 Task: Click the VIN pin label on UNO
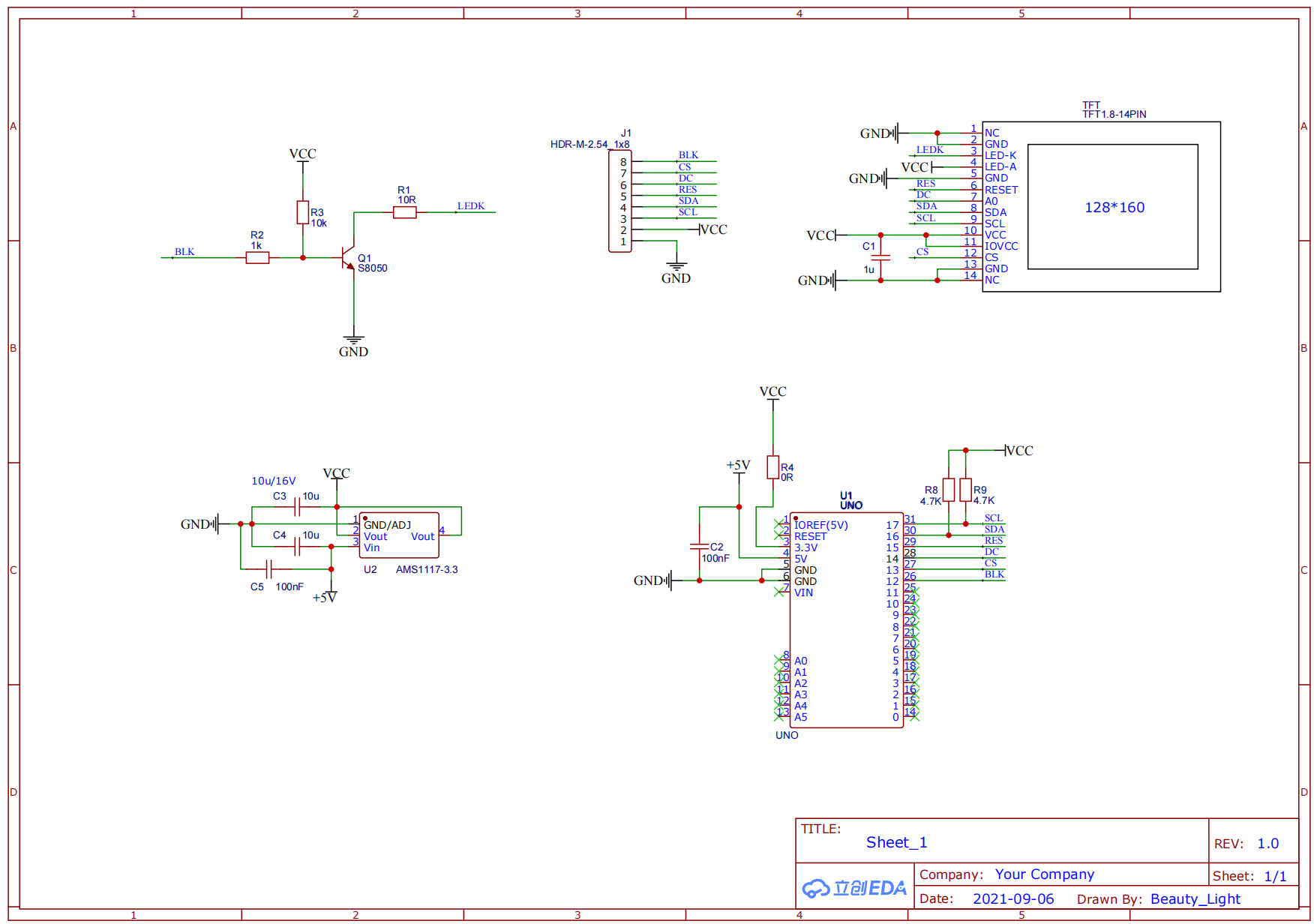(x=804, y=592)
